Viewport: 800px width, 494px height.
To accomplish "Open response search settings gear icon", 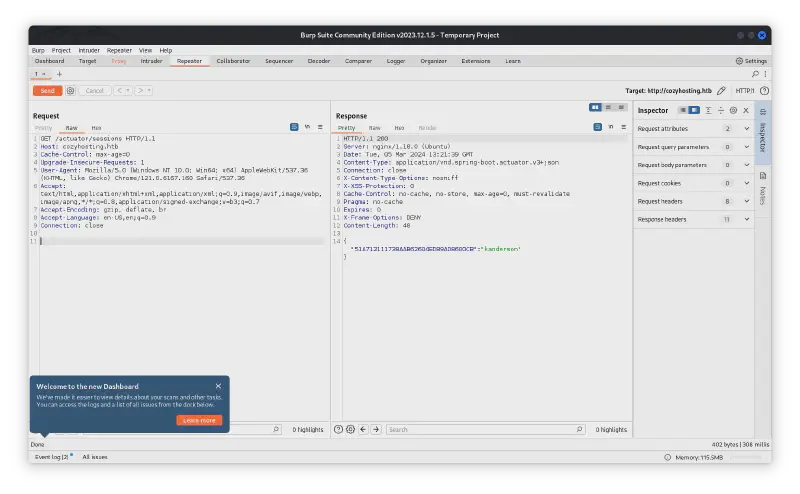I will 350,429.
